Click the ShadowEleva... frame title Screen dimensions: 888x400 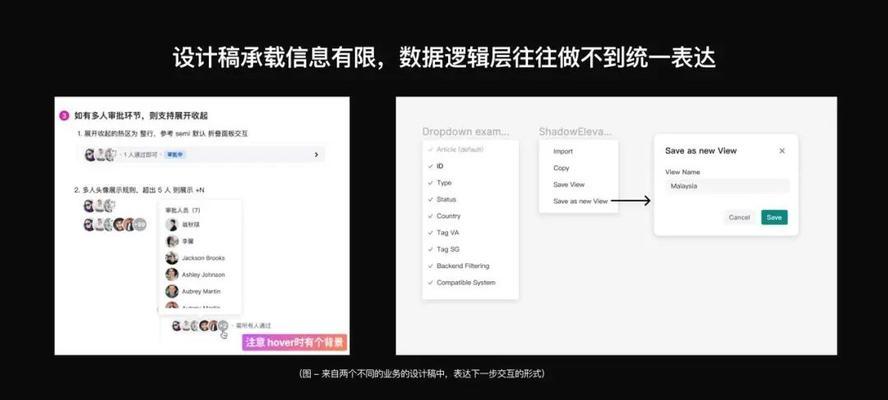coord(575,131)
